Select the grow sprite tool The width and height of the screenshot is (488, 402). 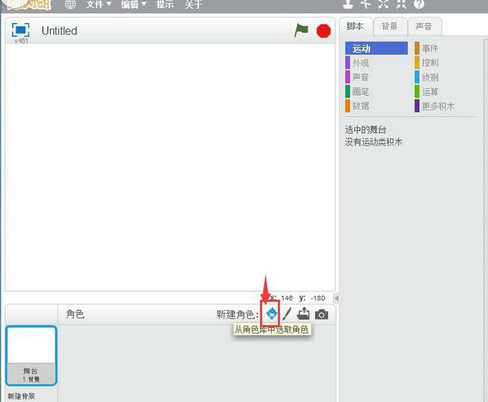(383, 4)
